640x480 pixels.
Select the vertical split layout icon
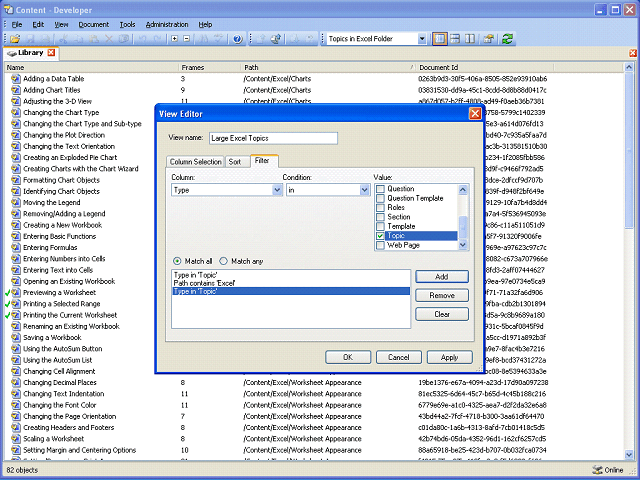click(x=470, y=39)
